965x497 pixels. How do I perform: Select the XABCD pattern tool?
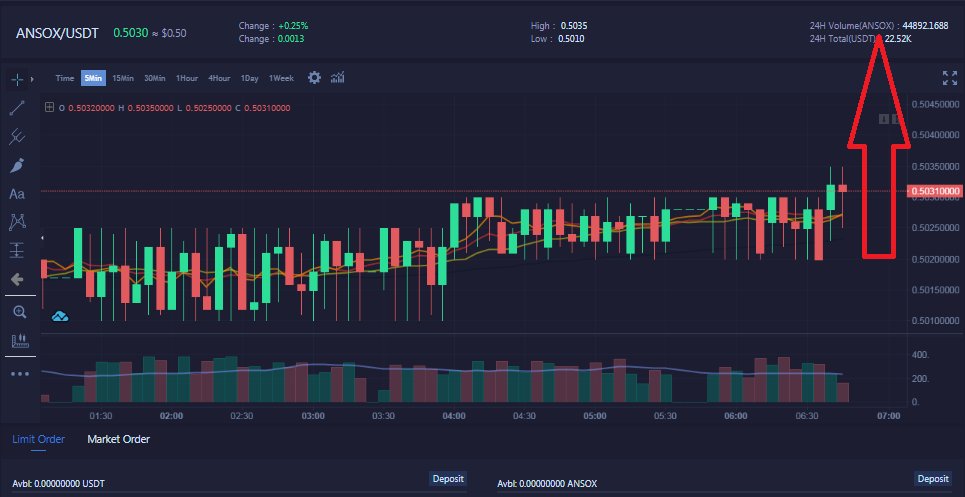[x=17, y=222]
